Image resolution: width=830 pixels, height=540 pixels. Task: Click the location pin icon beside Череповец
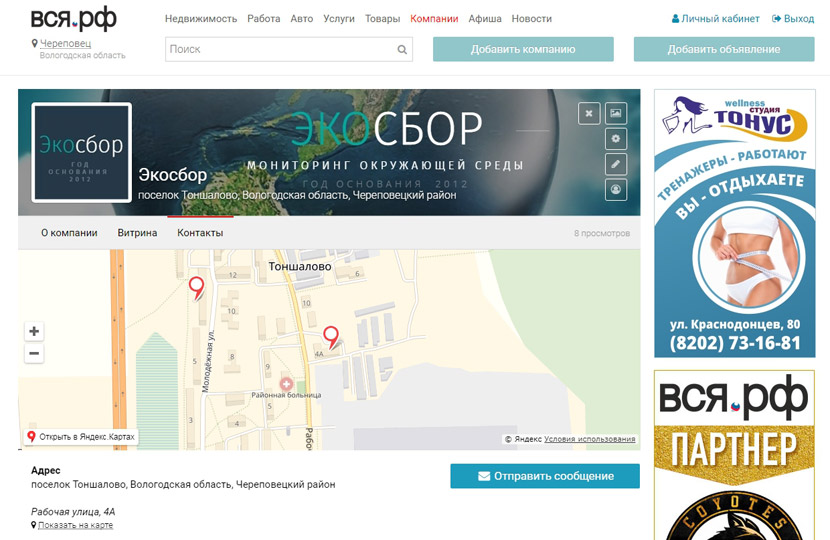[x=34, y=43]
